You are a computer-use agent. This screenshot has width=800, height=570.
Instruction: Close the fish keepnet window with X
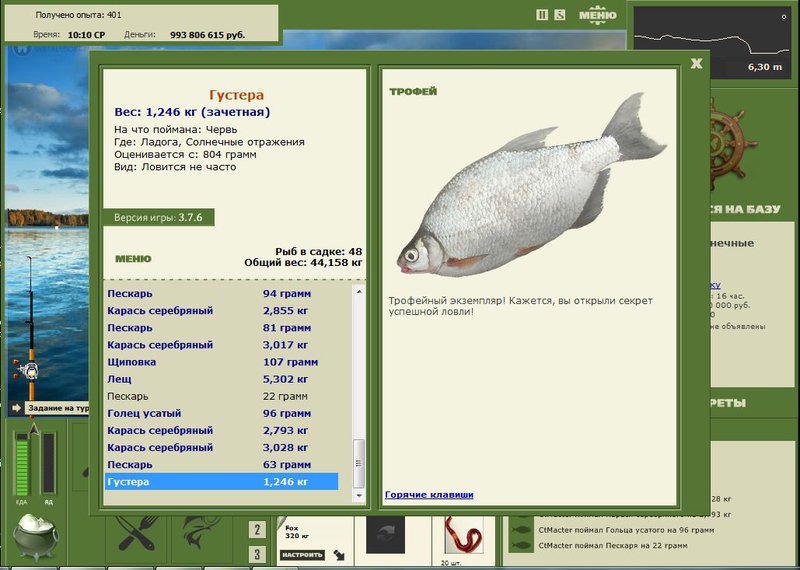coord(696,63)
